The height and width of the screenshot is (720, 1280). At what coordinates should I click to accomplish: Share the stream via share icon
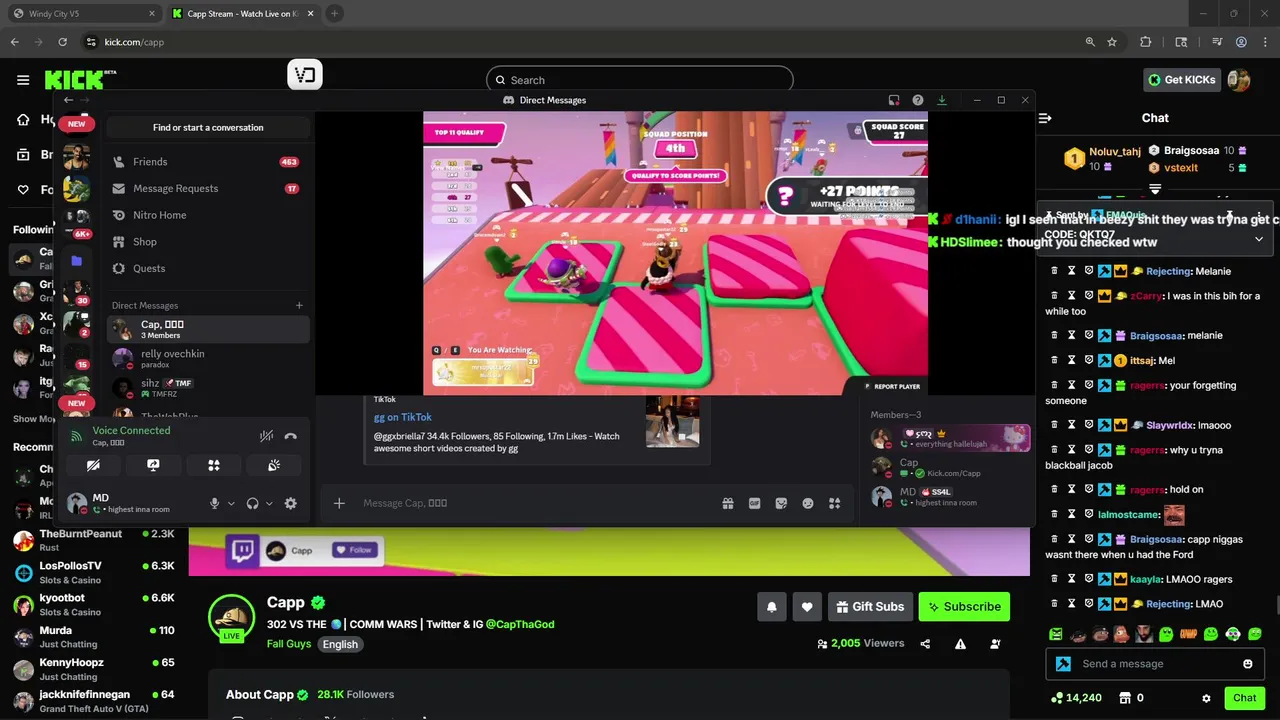click(x=925, y=644)
